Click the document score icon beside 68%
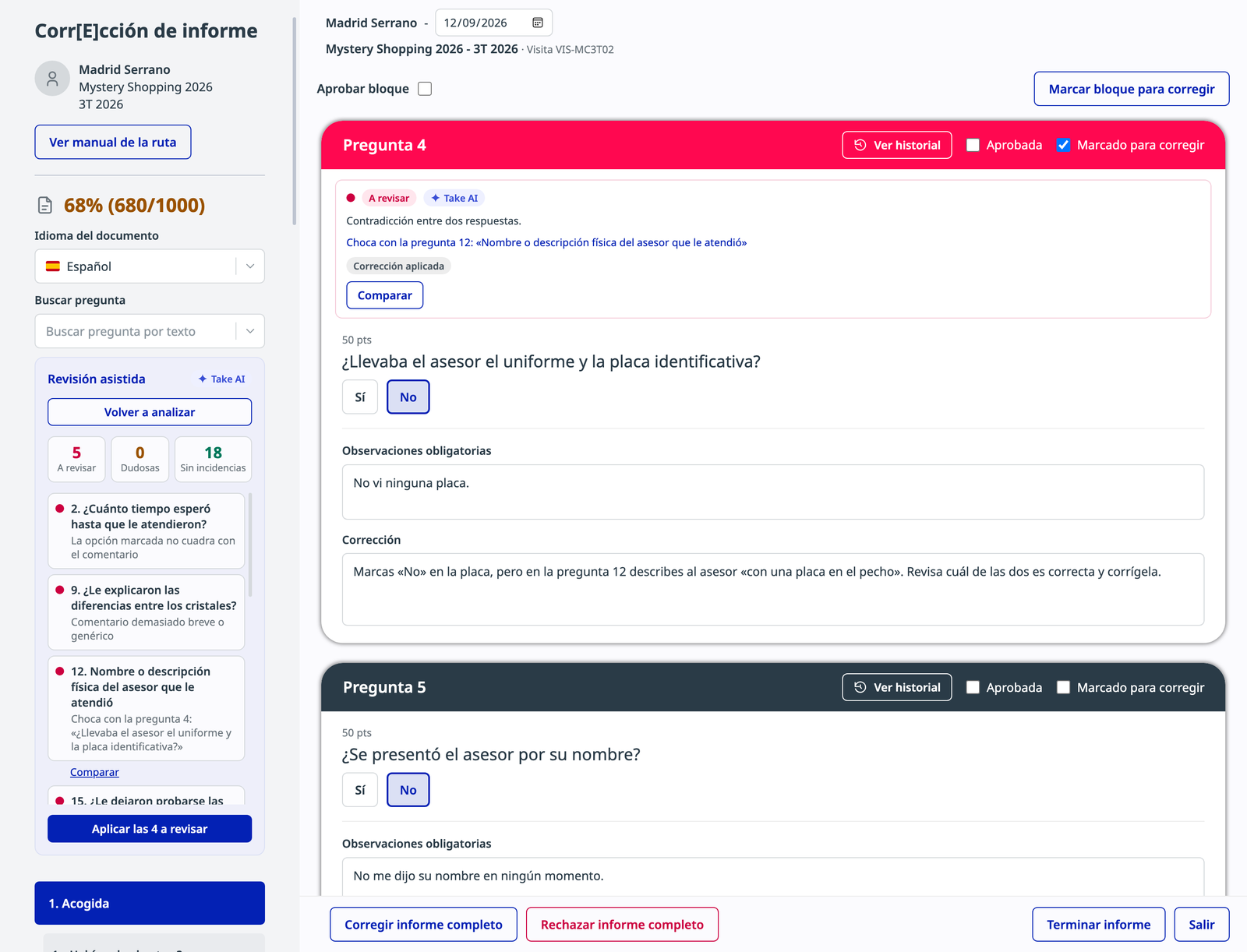 point(45,205)
